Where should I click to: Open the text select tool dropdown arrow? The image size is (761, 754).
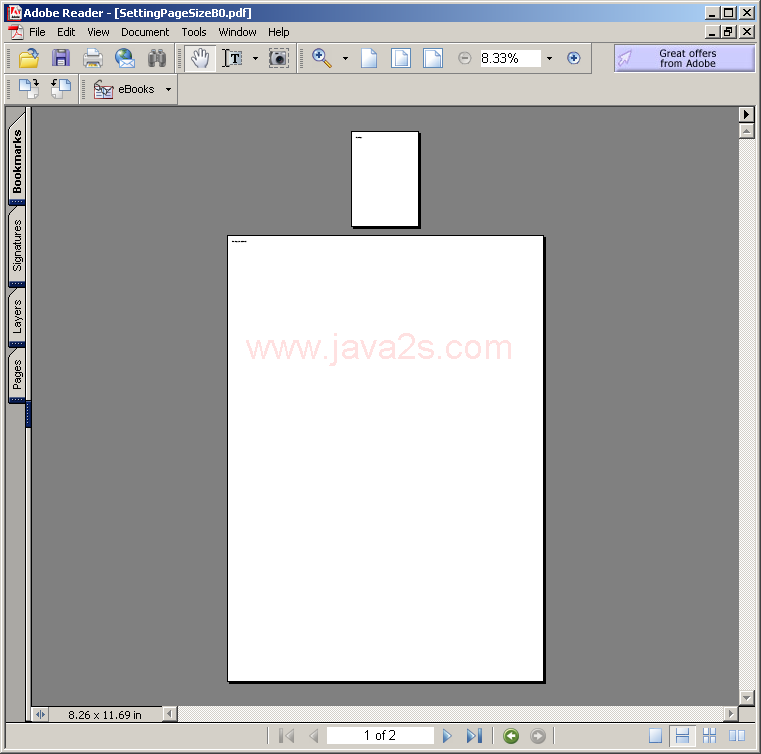point(255,58)
